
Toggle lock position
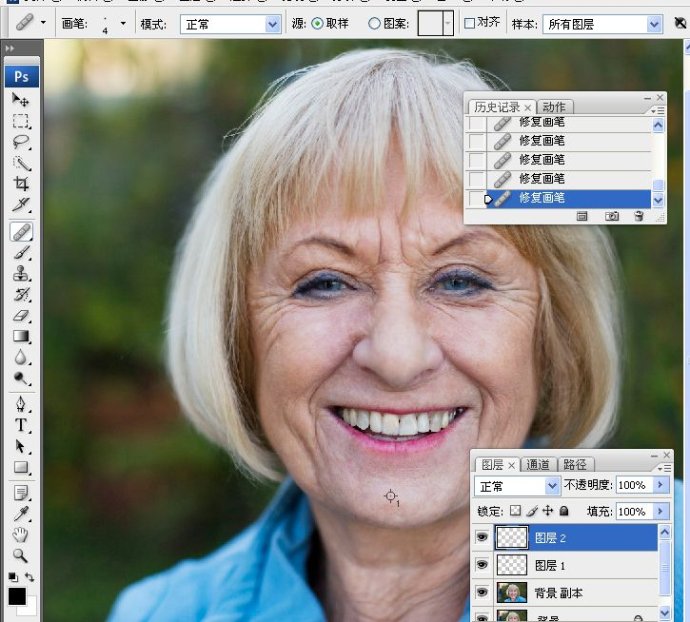[547, 511]
